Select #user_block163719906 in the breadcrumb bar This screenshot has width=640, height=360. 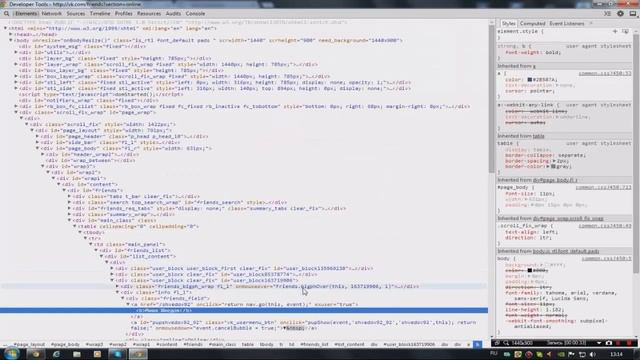(409, 344)
